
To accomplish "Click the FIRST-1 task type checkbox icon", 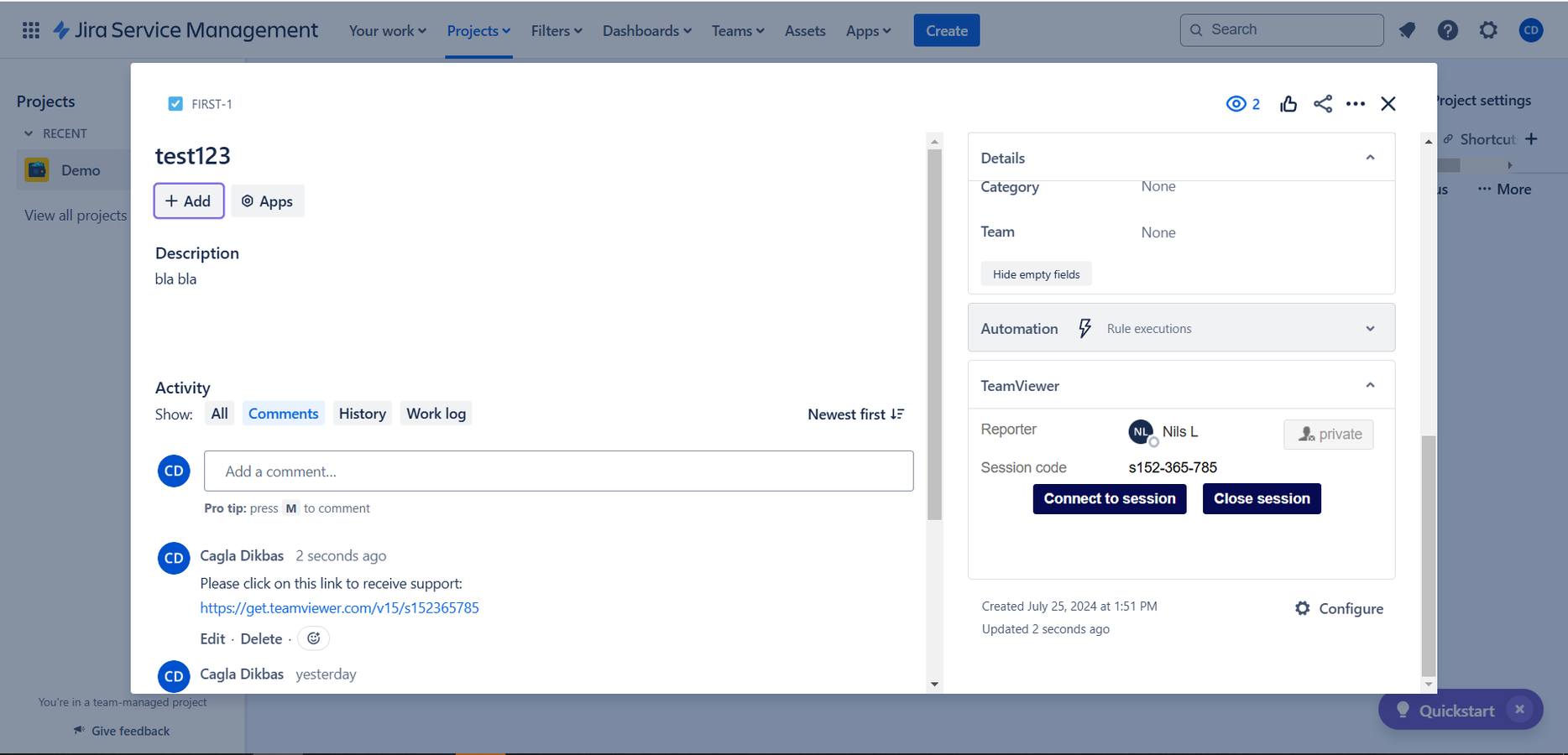I will (x=175, y=104).
